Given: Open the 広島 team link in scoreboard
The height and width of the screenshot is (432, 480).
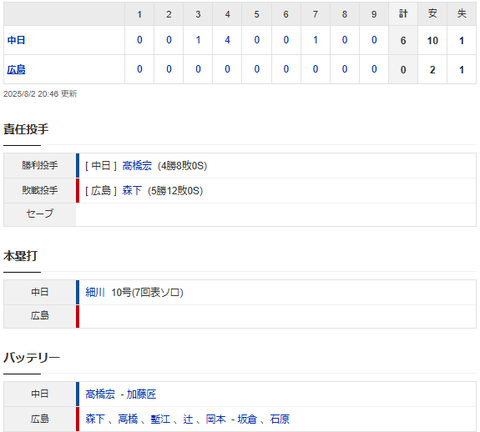Looking at the screenshot, I should tap(16, 70).
